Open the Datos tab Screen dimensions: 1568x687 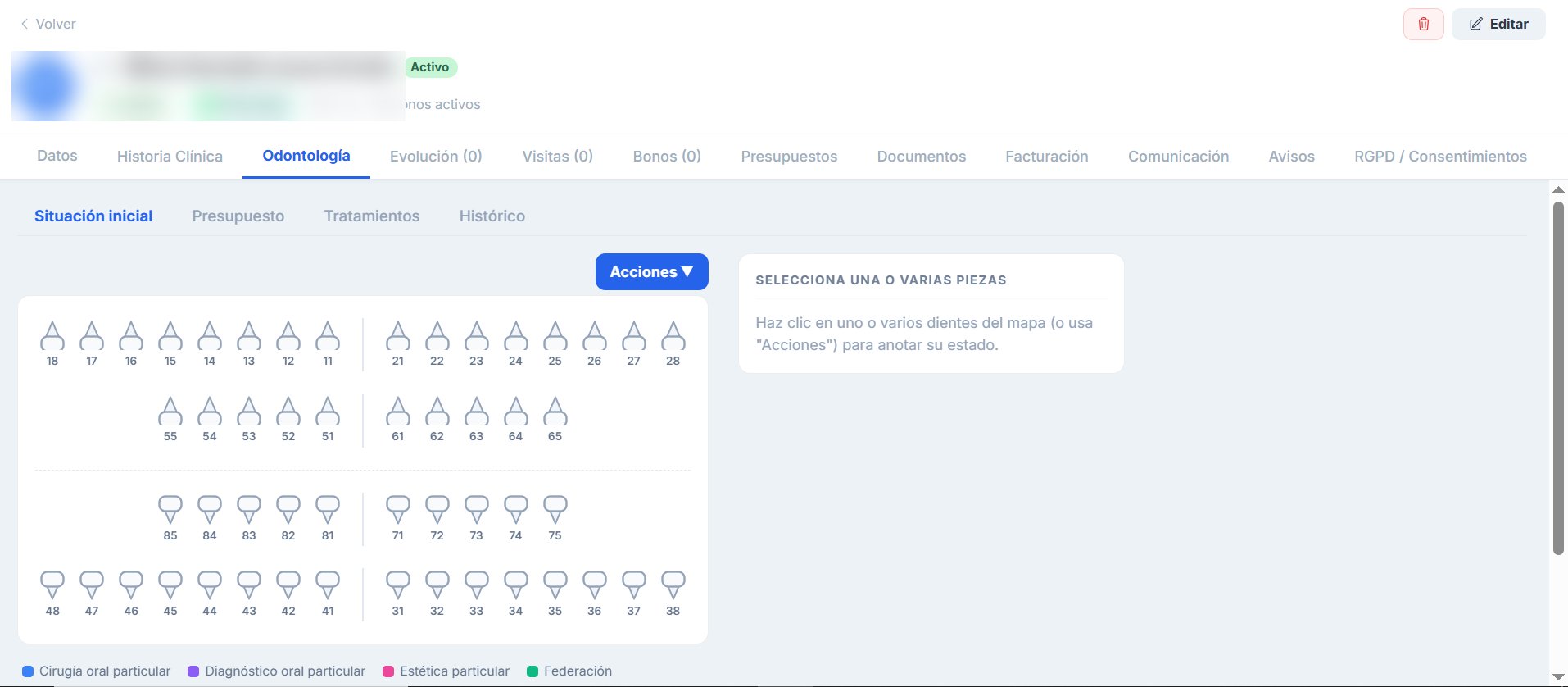click(57, 156)
